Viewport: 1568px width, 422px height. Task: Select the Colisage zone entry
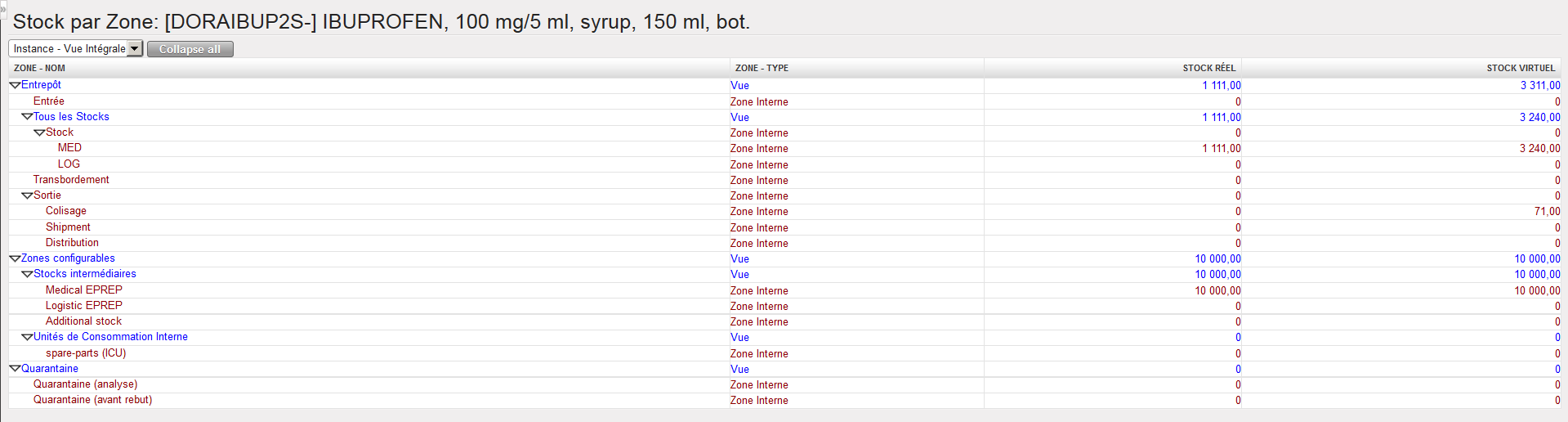[65, 211]
